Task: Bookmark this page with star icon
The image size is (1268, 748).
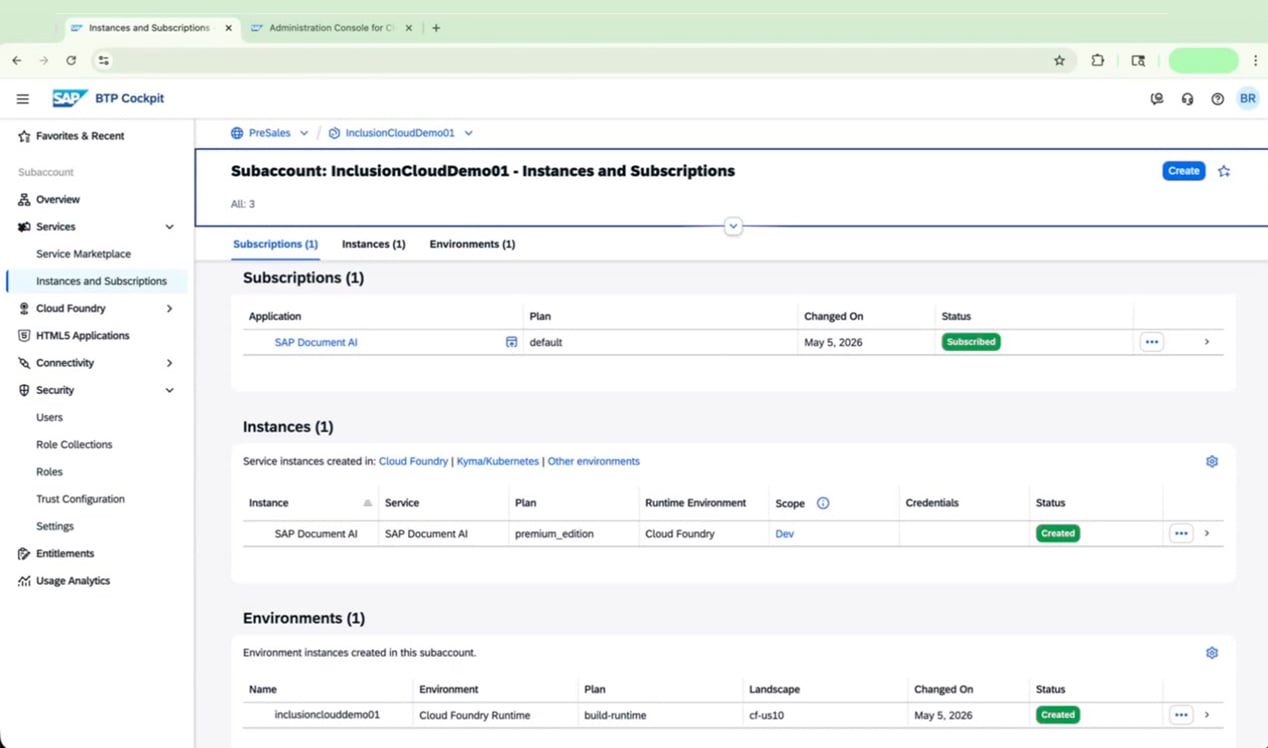Action: tap(1059, 61)
